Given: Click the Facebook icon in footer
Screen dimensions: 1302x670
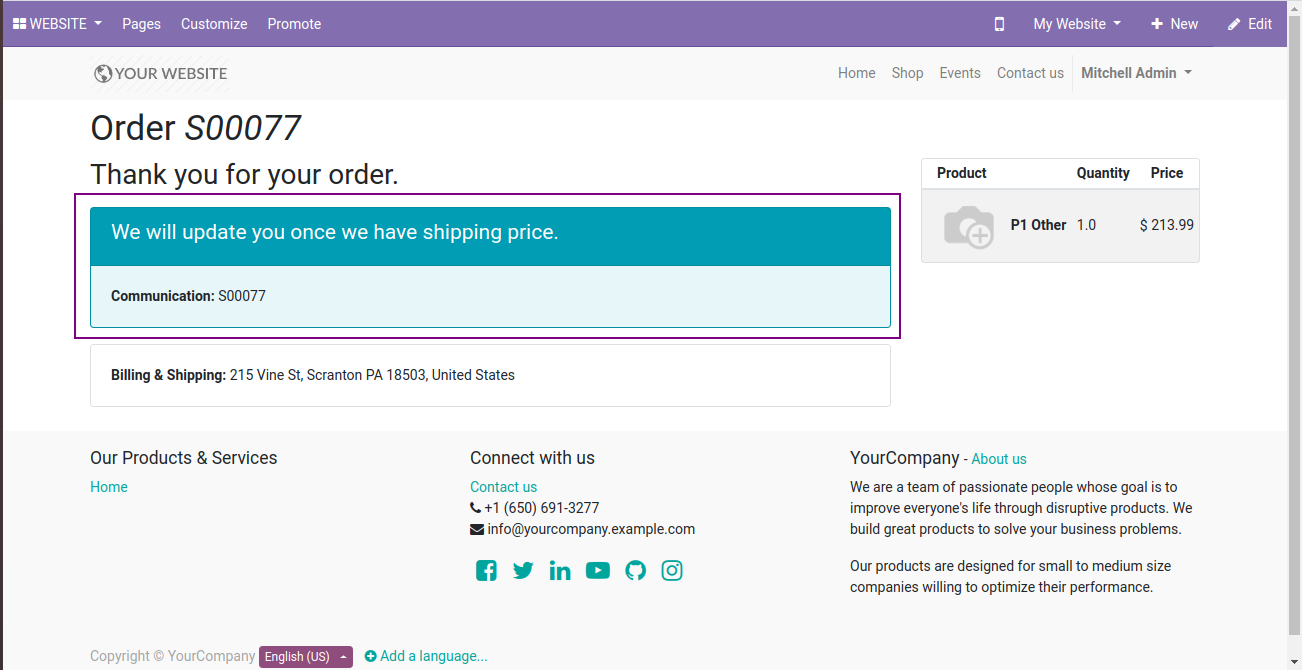Looking at the screenshot, I should point(486,571).
